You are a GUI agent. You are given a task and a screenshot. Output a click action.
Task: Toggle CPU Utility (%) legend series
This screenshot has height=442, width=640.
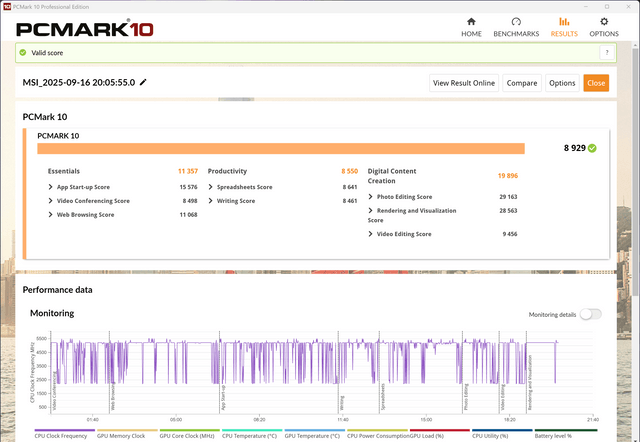pyautogui.click(x=502, y=434)
